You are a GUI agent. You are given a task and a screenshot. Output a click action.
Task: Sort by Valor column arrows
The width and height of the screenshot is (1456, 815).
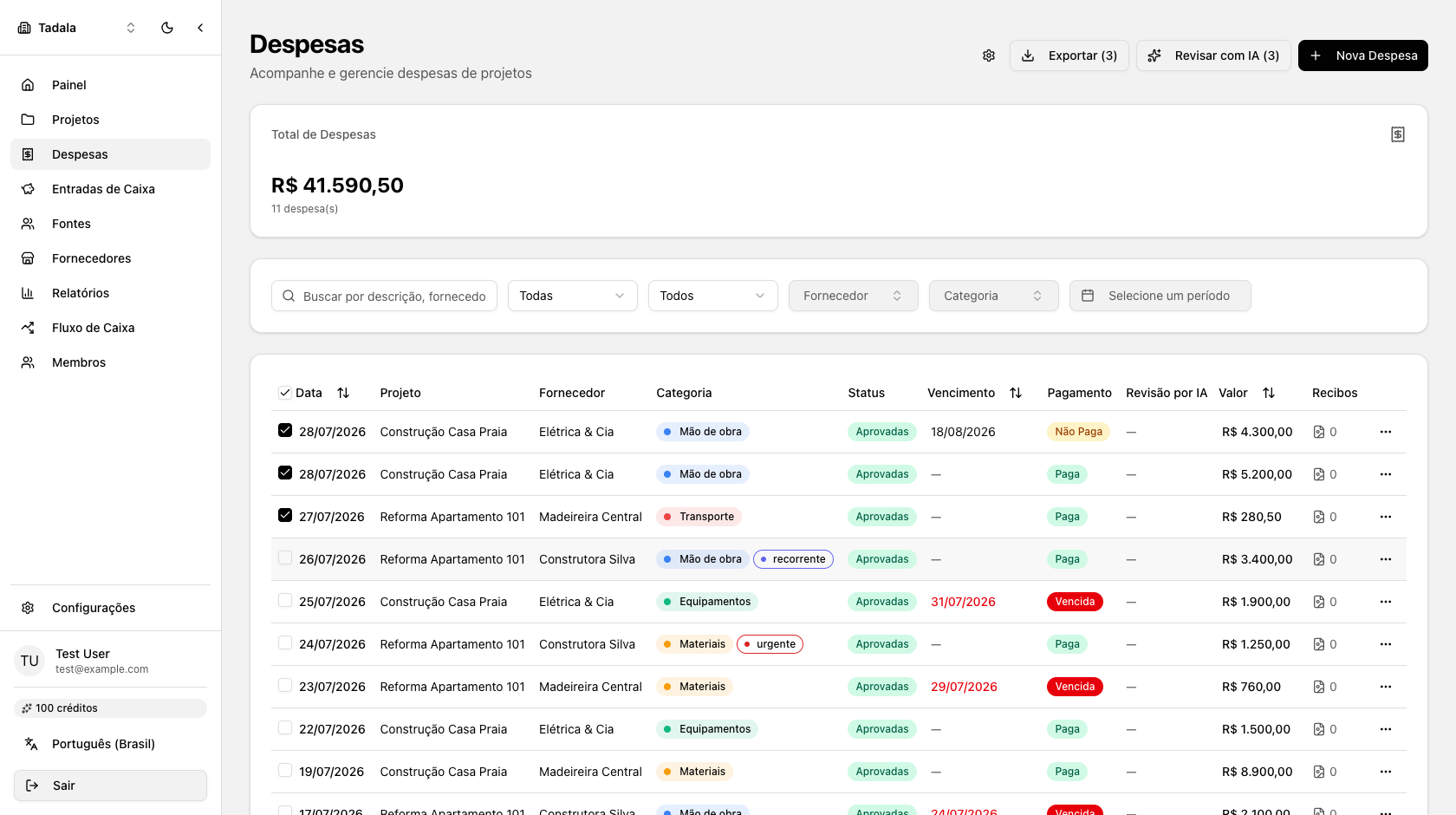(1269, 393)
